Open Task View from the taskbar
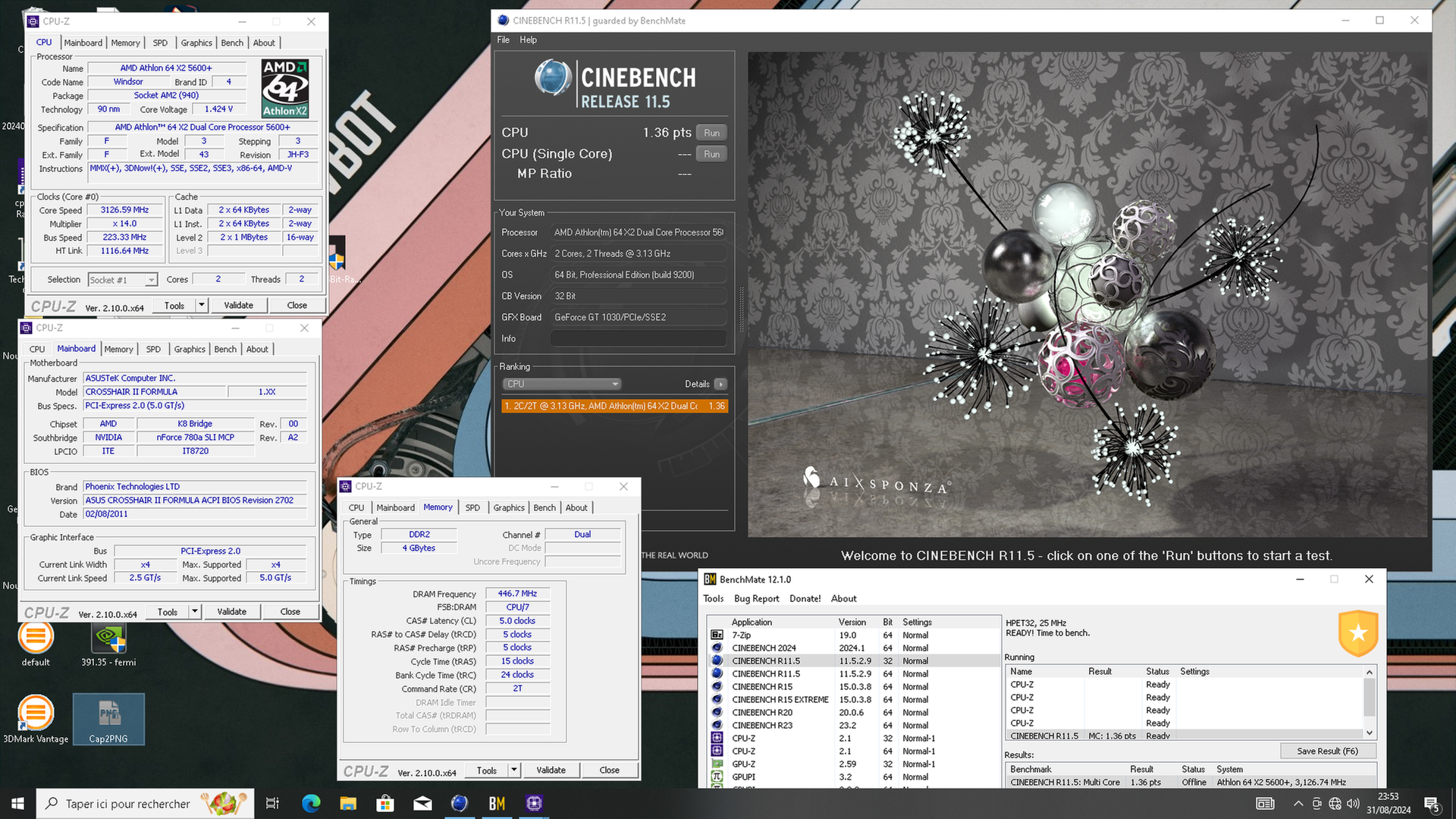Screen dimensions: 1456x819 (x=272, y=803)
